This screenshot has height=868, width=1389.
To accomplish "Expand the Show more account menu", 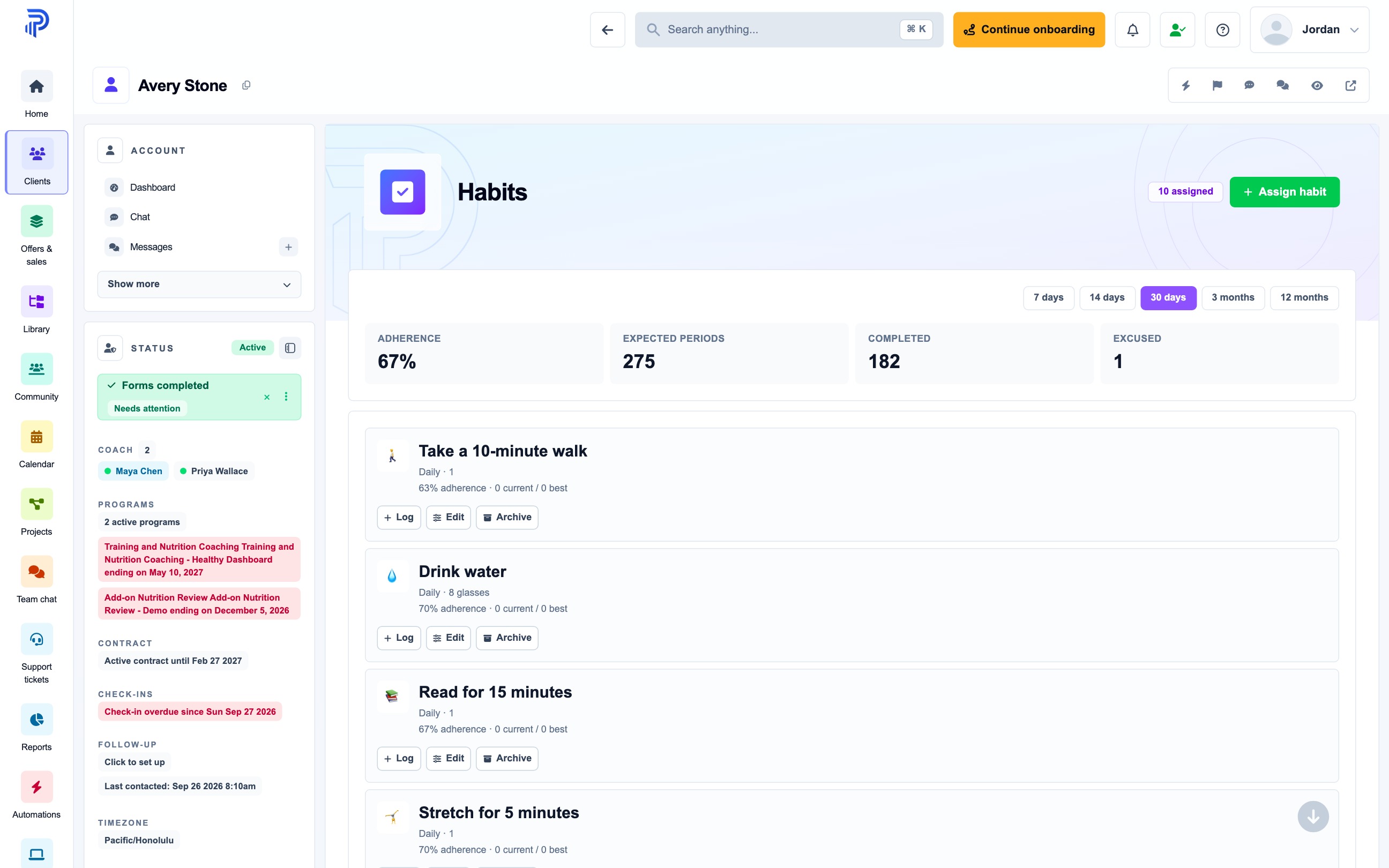I will coord(199,284).
